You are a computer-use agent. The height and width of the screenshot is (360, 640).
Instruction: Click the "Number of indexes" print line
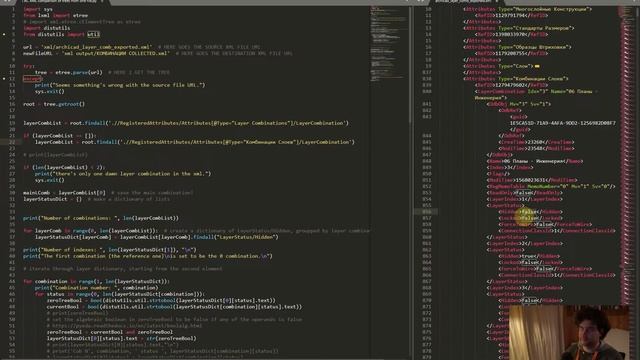click(109, 250)
